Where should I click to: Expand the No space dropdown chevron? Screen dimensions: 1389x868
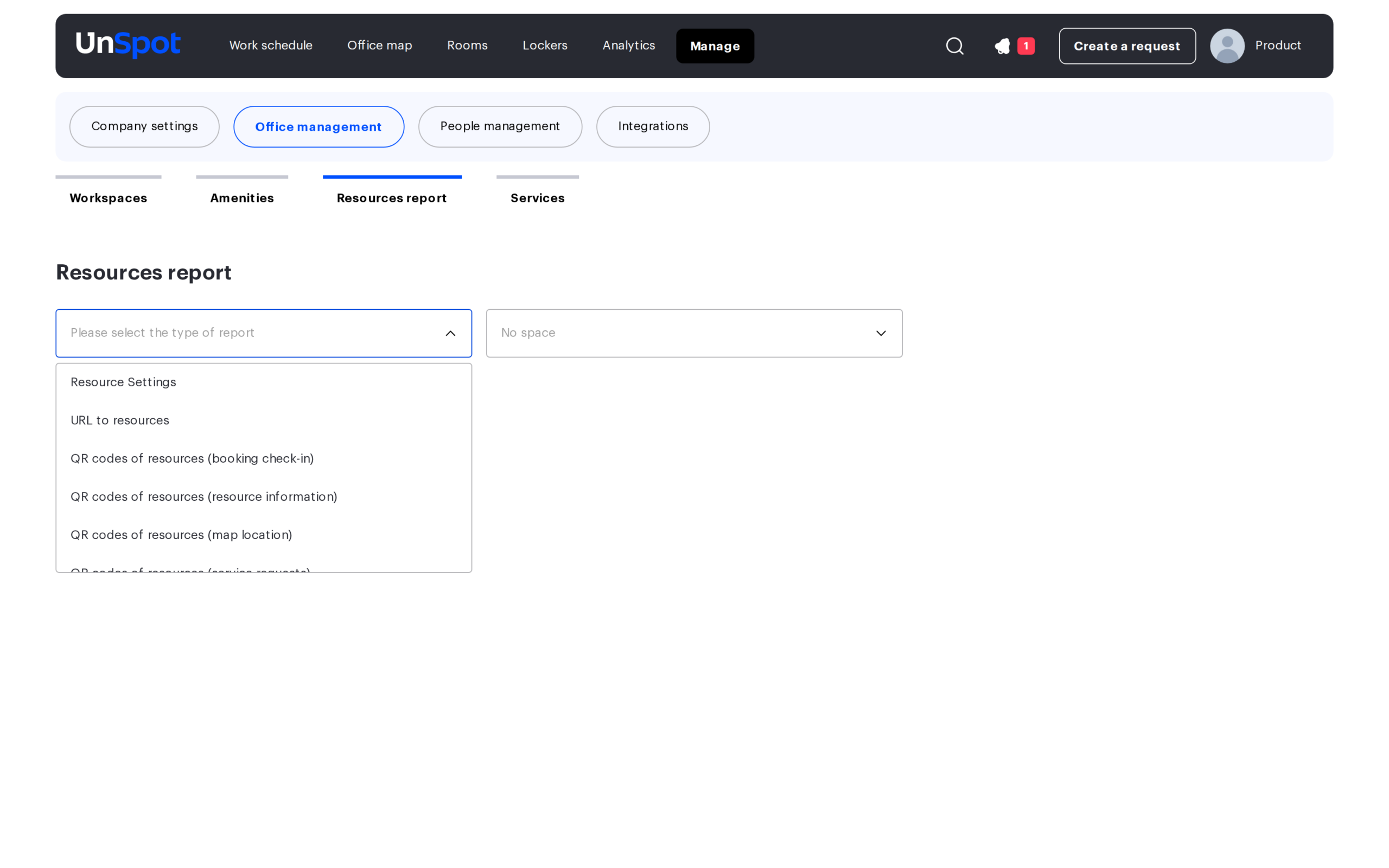coord(881,334)
